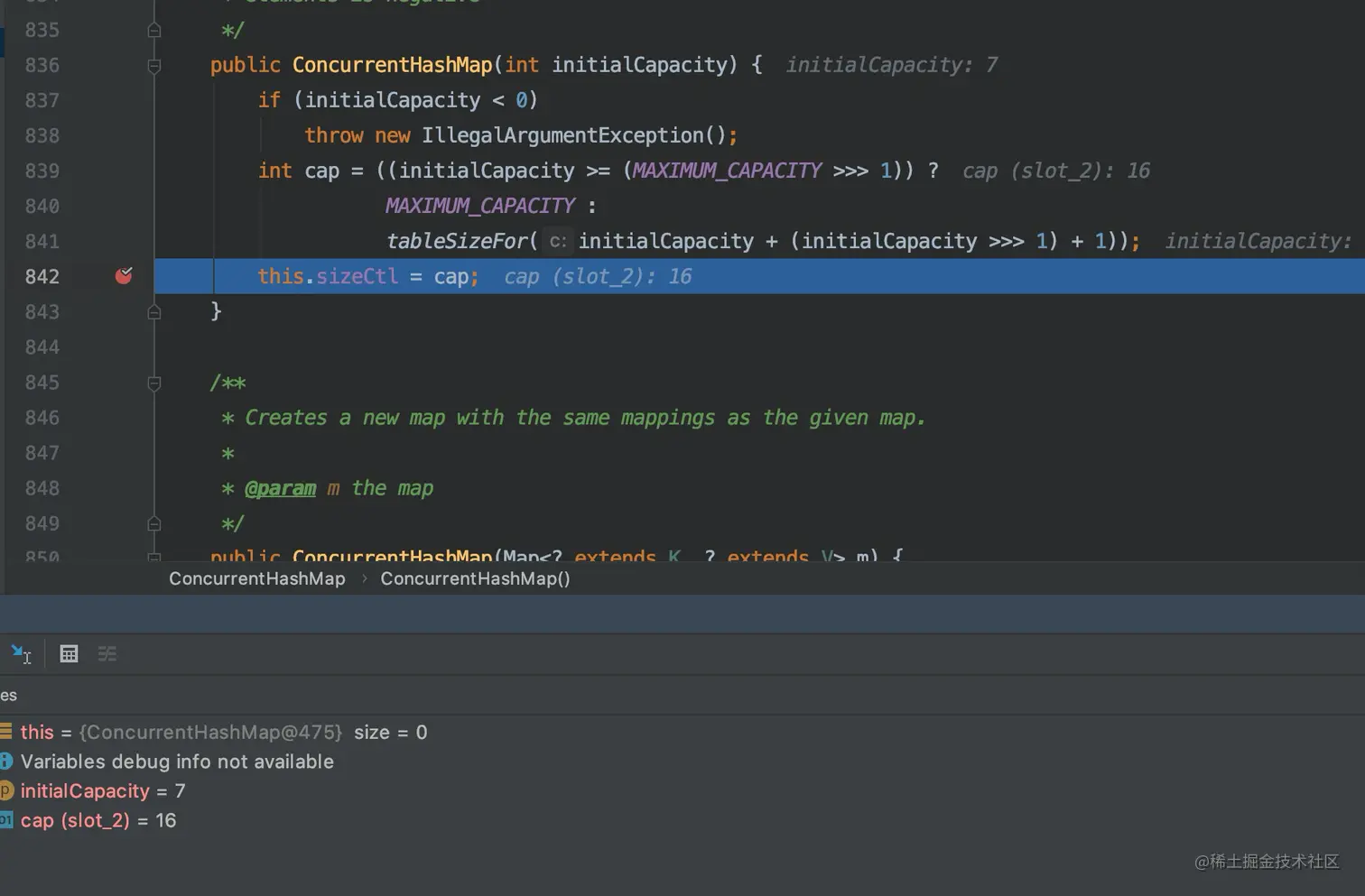This screenshot has width=1365, height=896.
Task: Click the 'size = 0' value text
Action: point(391,732)
